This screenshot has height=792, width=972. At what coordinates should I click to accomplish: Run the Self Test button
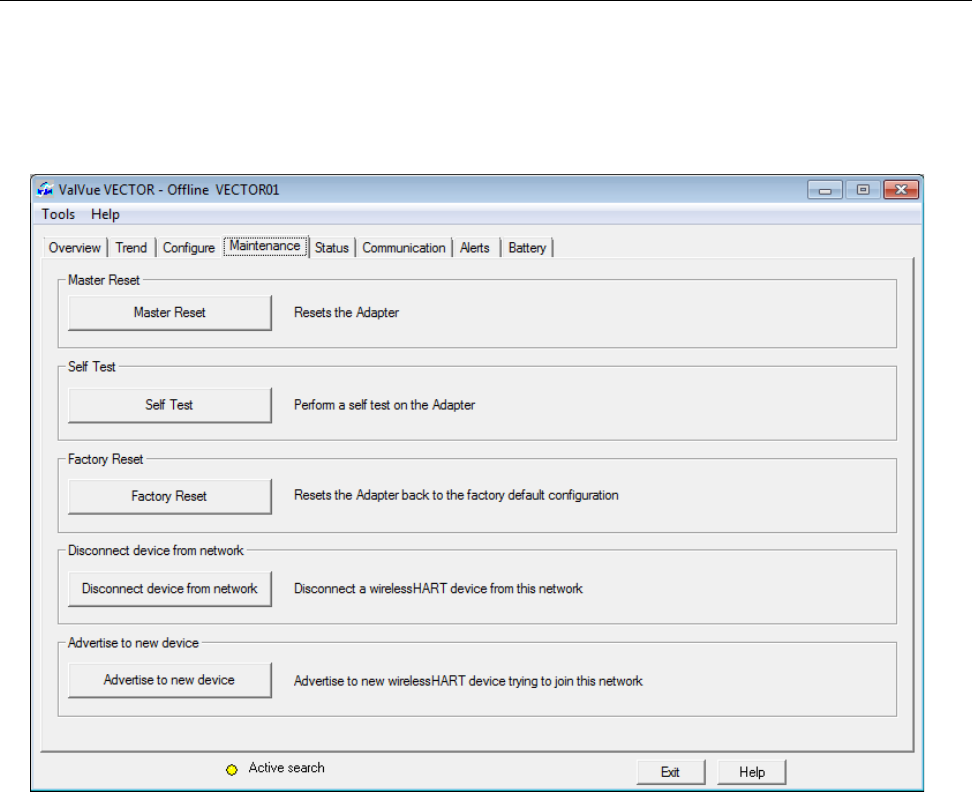pyautogui.click(x=170, y=405)
